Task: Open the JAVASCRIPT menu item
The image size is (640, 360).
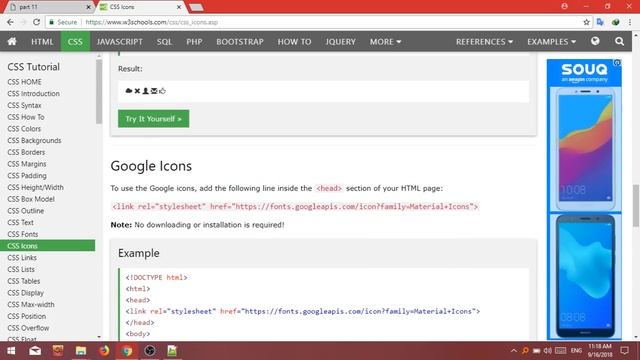Action: click(120, 42)
